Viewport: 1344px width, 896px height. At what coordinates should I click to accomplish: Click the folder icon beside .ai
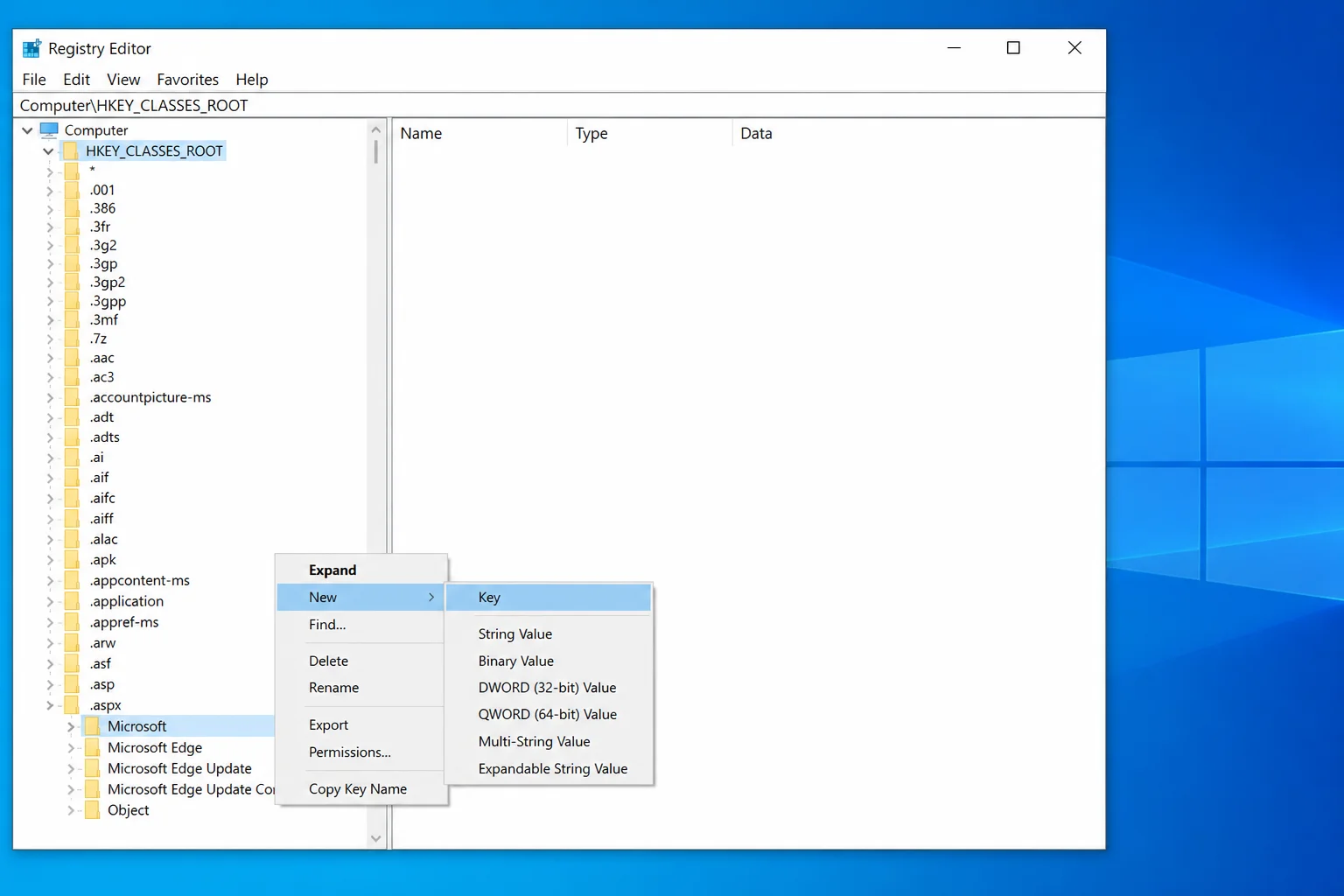(72, 458)
